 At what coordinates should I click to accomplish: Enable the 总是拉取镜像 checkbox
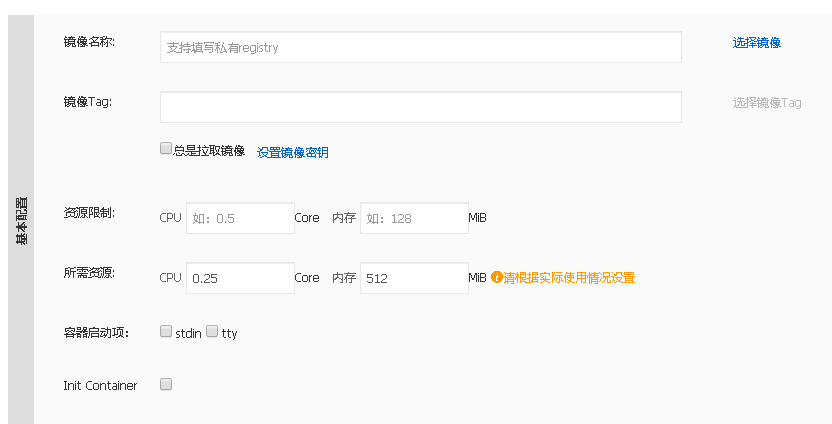[x=166, y=149]
